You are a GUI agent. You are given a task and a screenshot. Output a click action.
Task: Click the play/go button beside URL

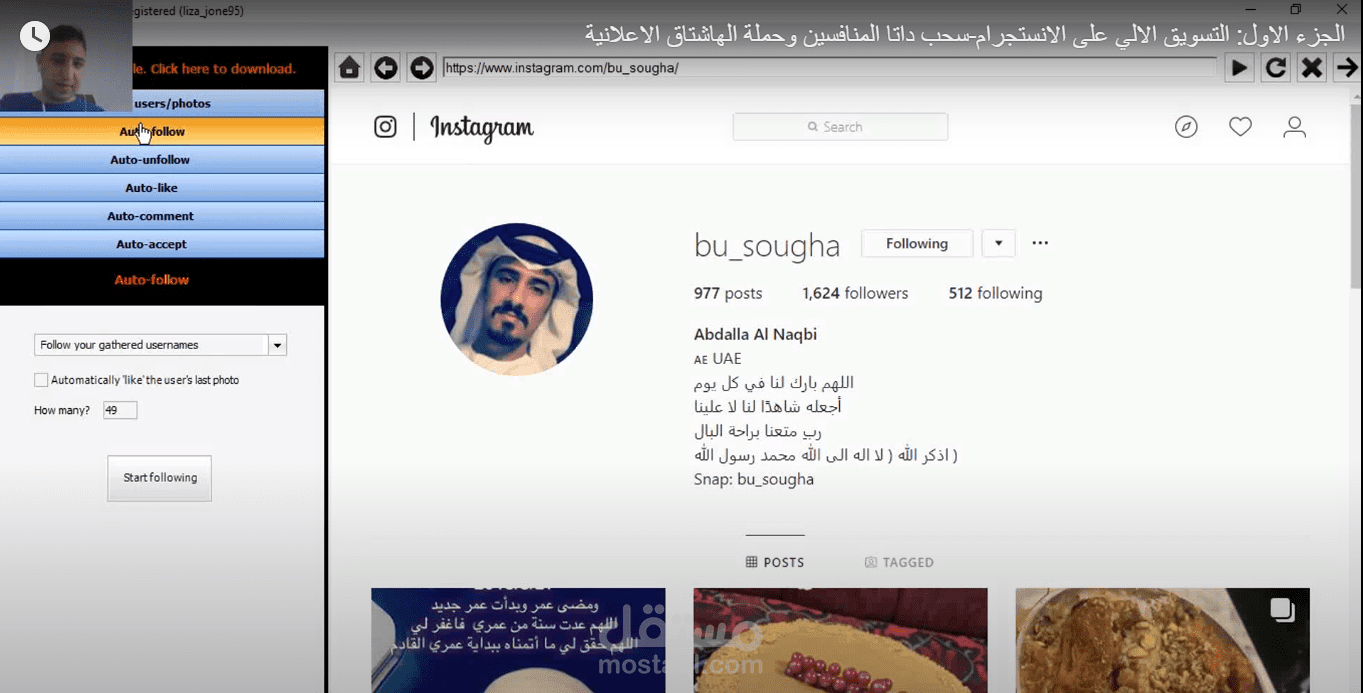(x=1239, y=68)
